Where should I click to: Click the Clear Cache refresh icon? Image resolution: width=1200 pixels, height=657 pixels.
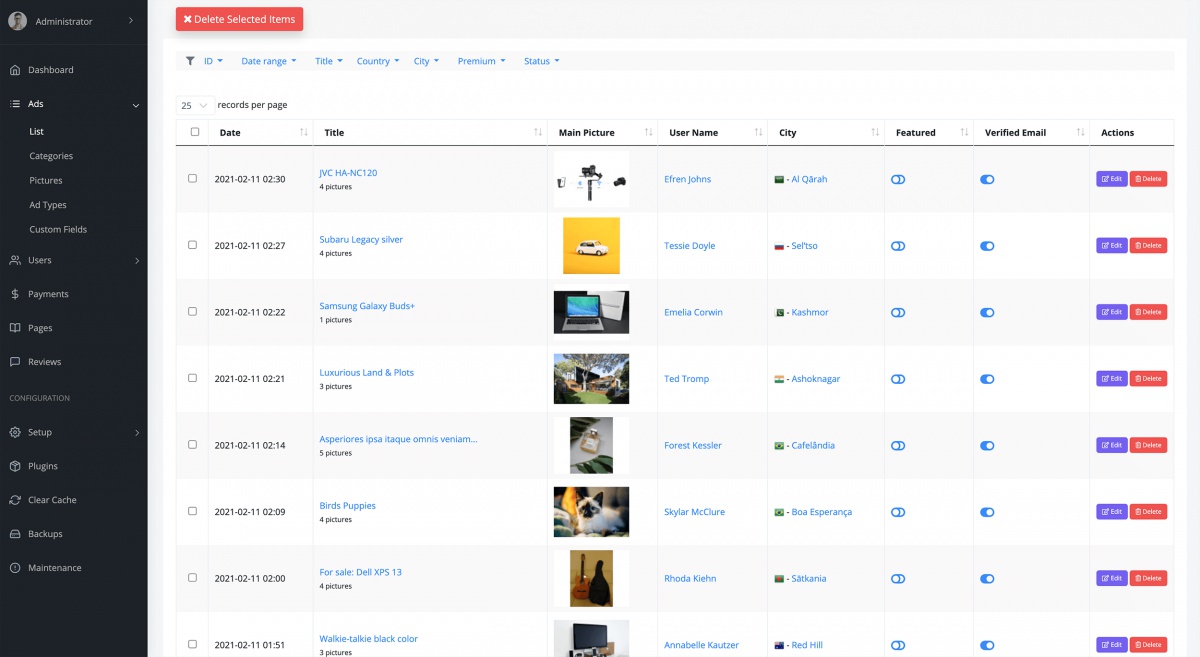[x=15, y=500]
